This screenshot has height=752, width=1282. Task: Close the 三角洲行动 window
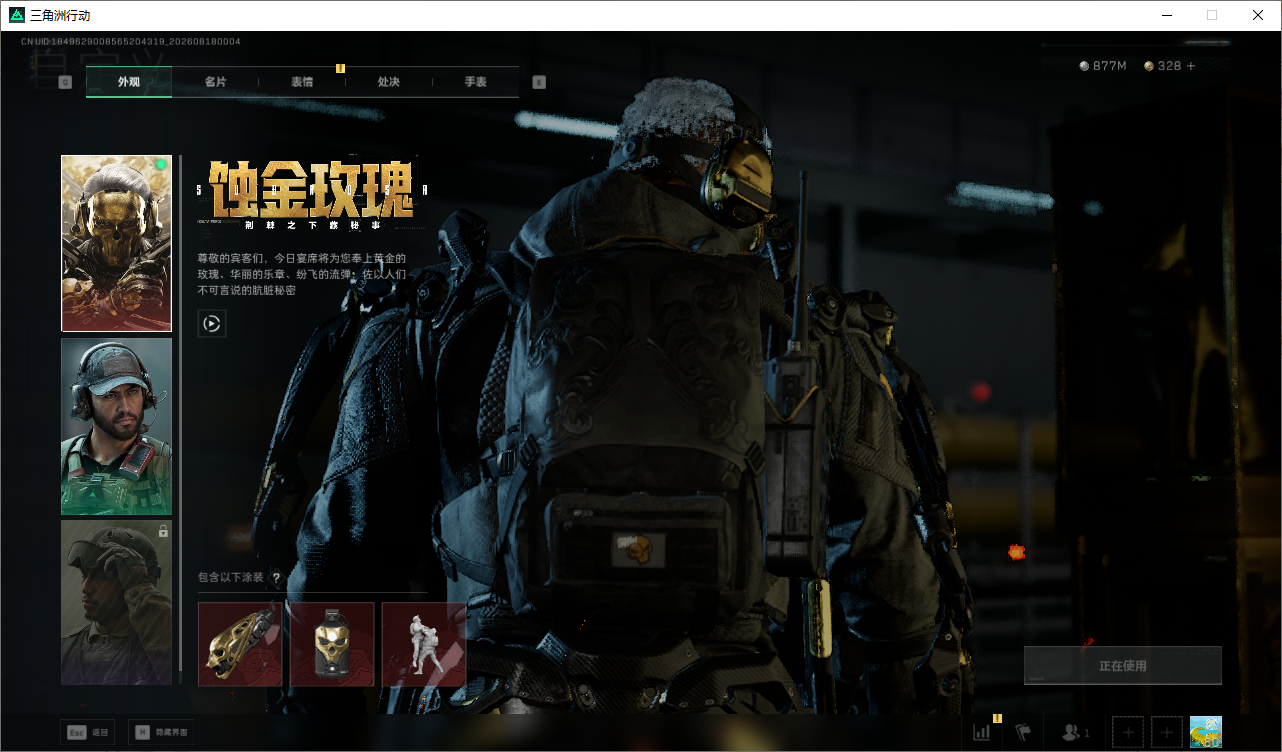click(x=1258, y=15)
